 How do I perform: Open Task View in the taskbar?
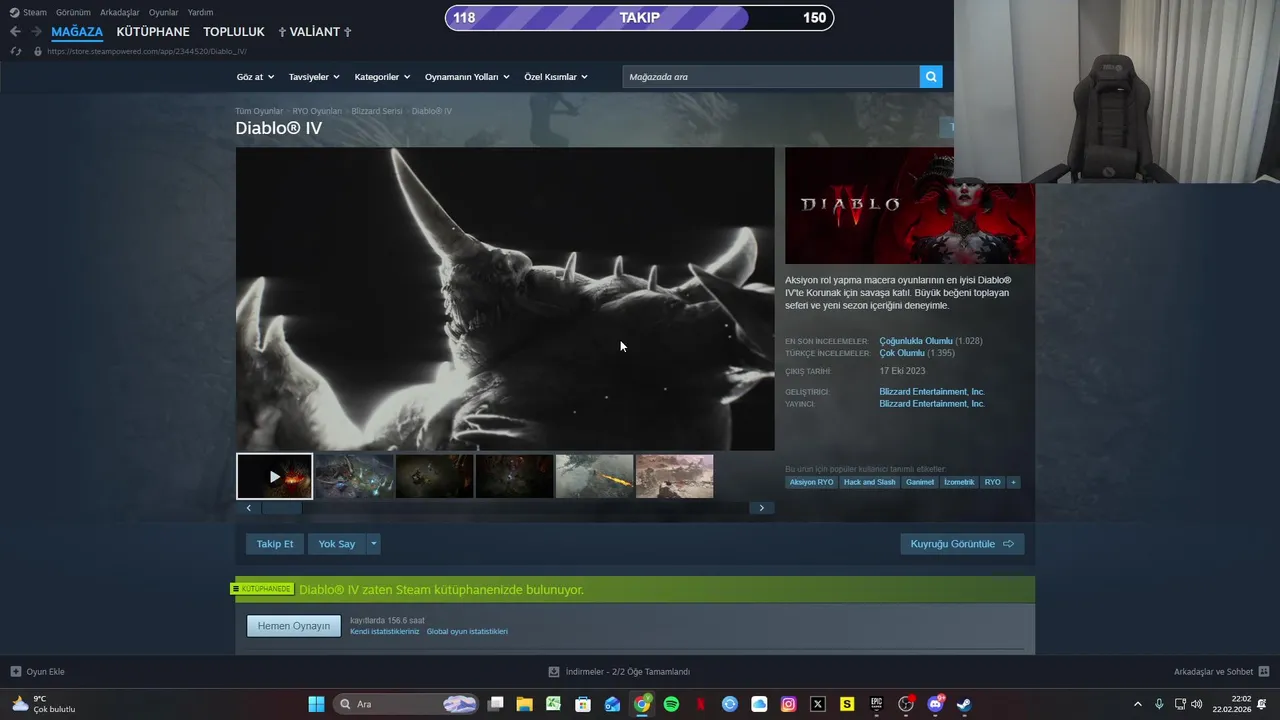pos(495,704)
